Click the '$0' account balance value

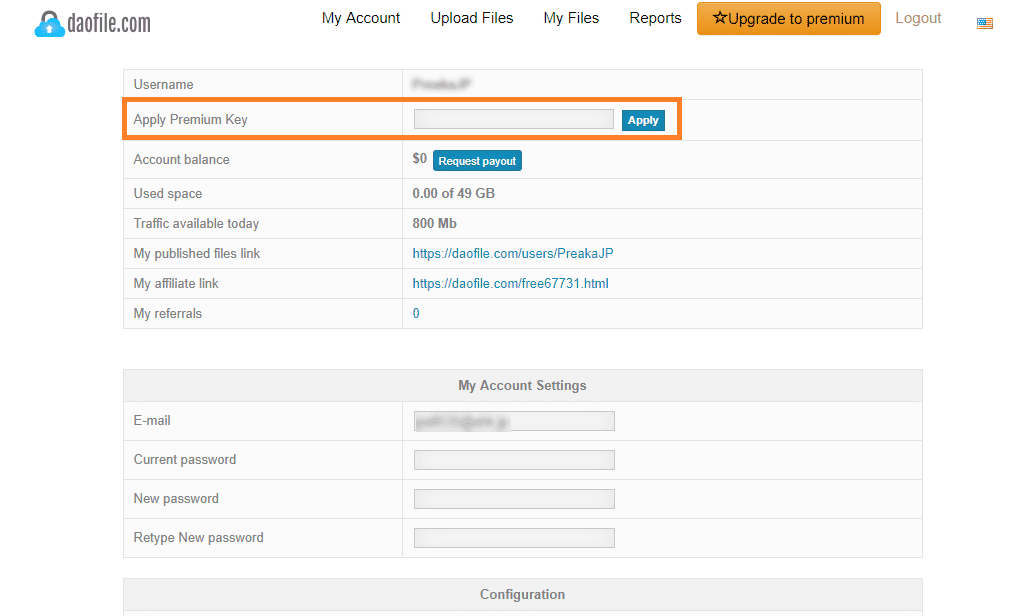(x=419, y=158)
